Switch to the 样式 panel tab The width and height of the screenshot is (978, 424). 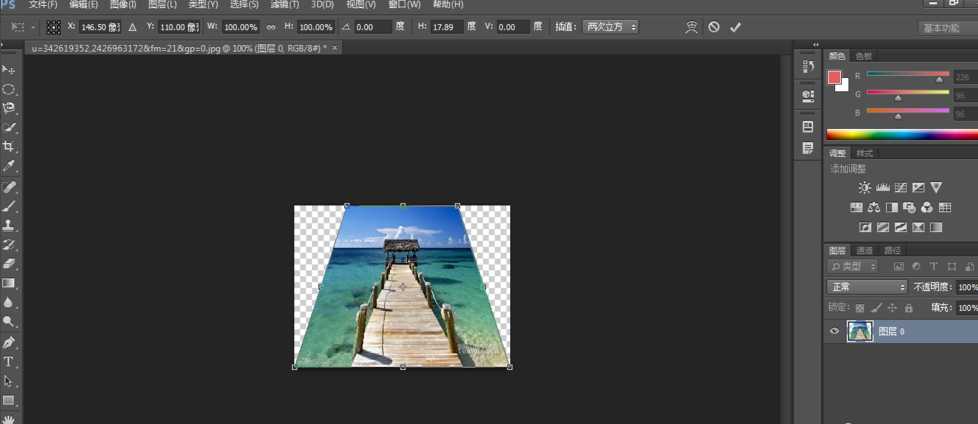click(865, 153)
